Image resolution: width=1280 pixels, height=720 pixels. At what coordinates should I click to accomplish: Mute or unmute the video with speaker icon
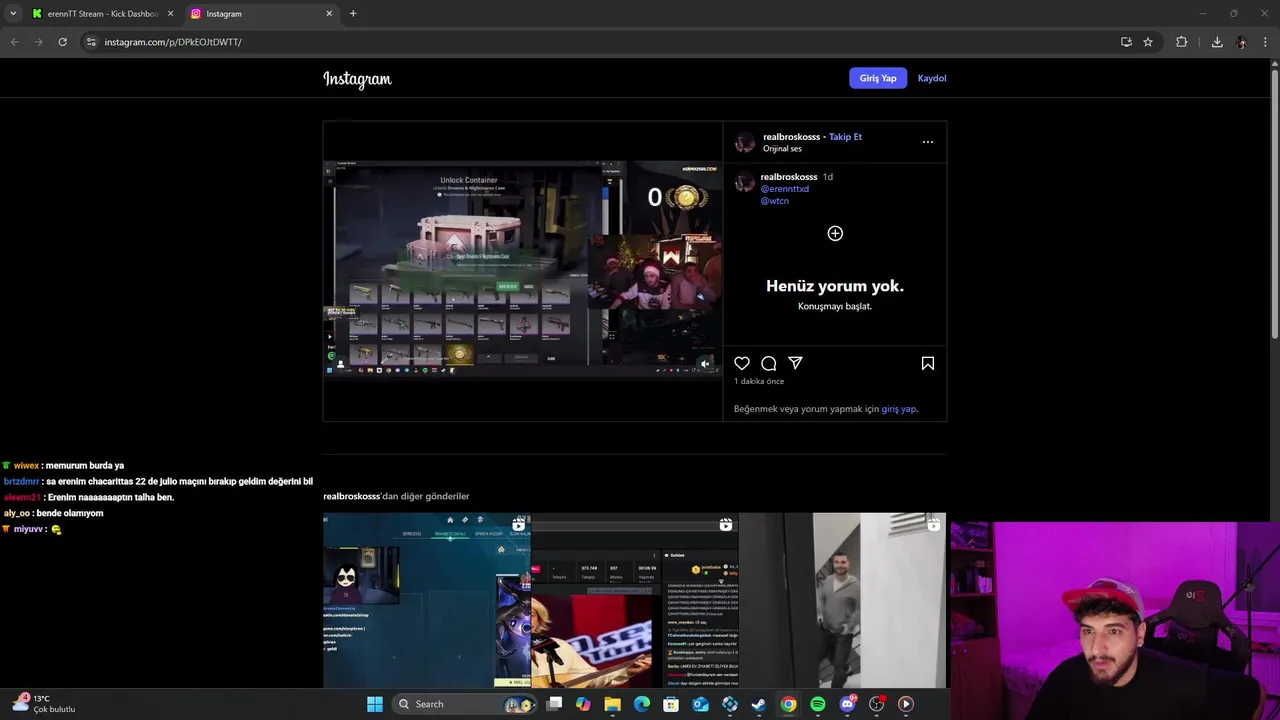pyautogui.click(x=705, y=364)
